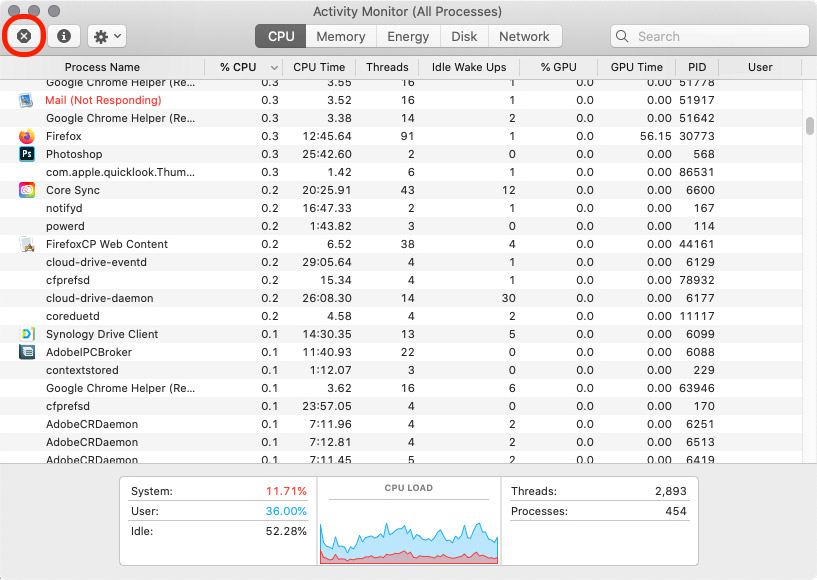The width and height of the screenshot is (817, 580).
Task: Sort by Idle Wake Ups column
Action: tap(469, 67)
